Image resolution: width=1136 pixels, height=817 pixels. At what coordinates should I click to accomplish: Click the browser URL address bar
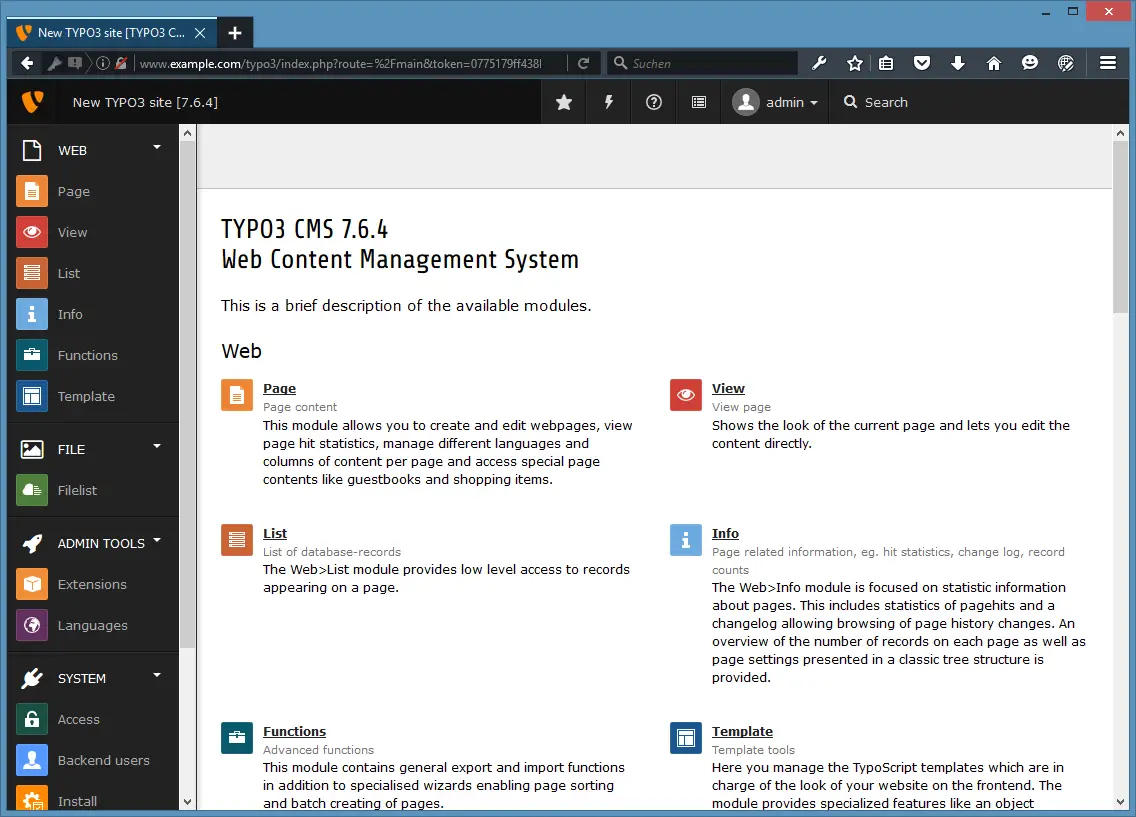pyautogui.click(x=341, y=64)
